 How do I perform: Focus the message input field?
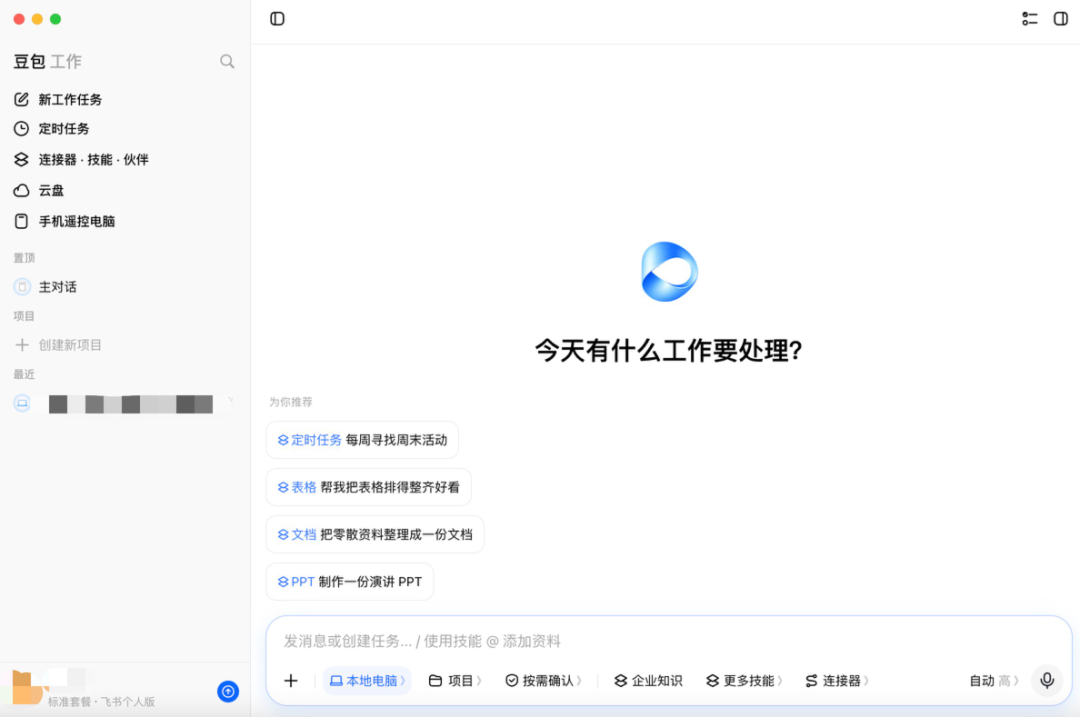pos(668,641)
